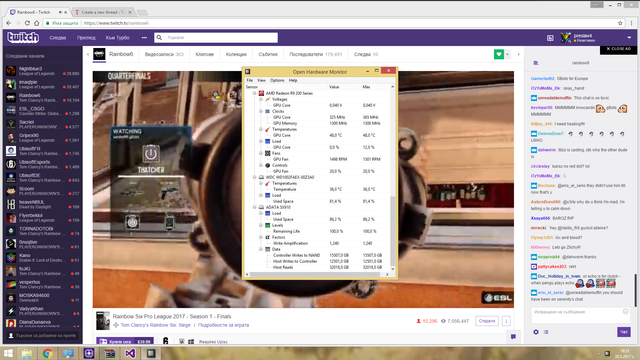Click the CLOSE AD button
This screenshot has width=640, height=360.
pos(618,49)
